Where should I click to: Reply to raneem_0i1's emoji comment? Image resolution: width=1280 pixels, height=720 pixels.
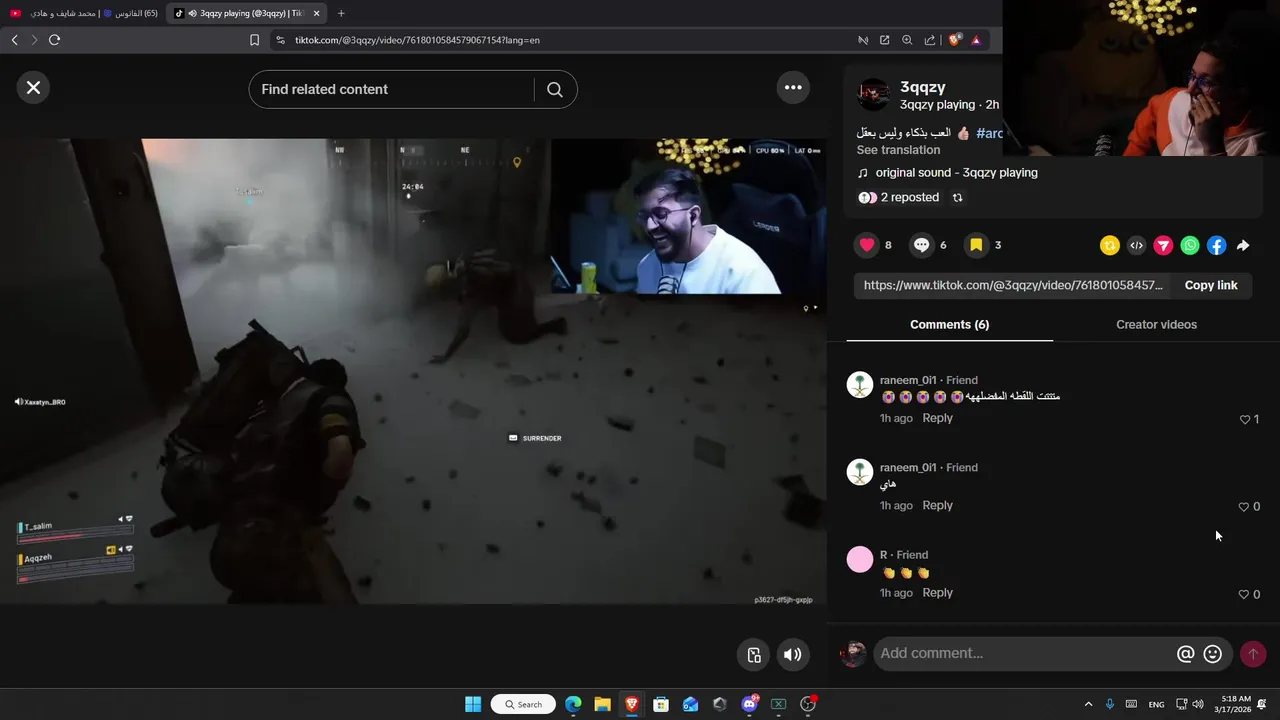click(937, 418)
